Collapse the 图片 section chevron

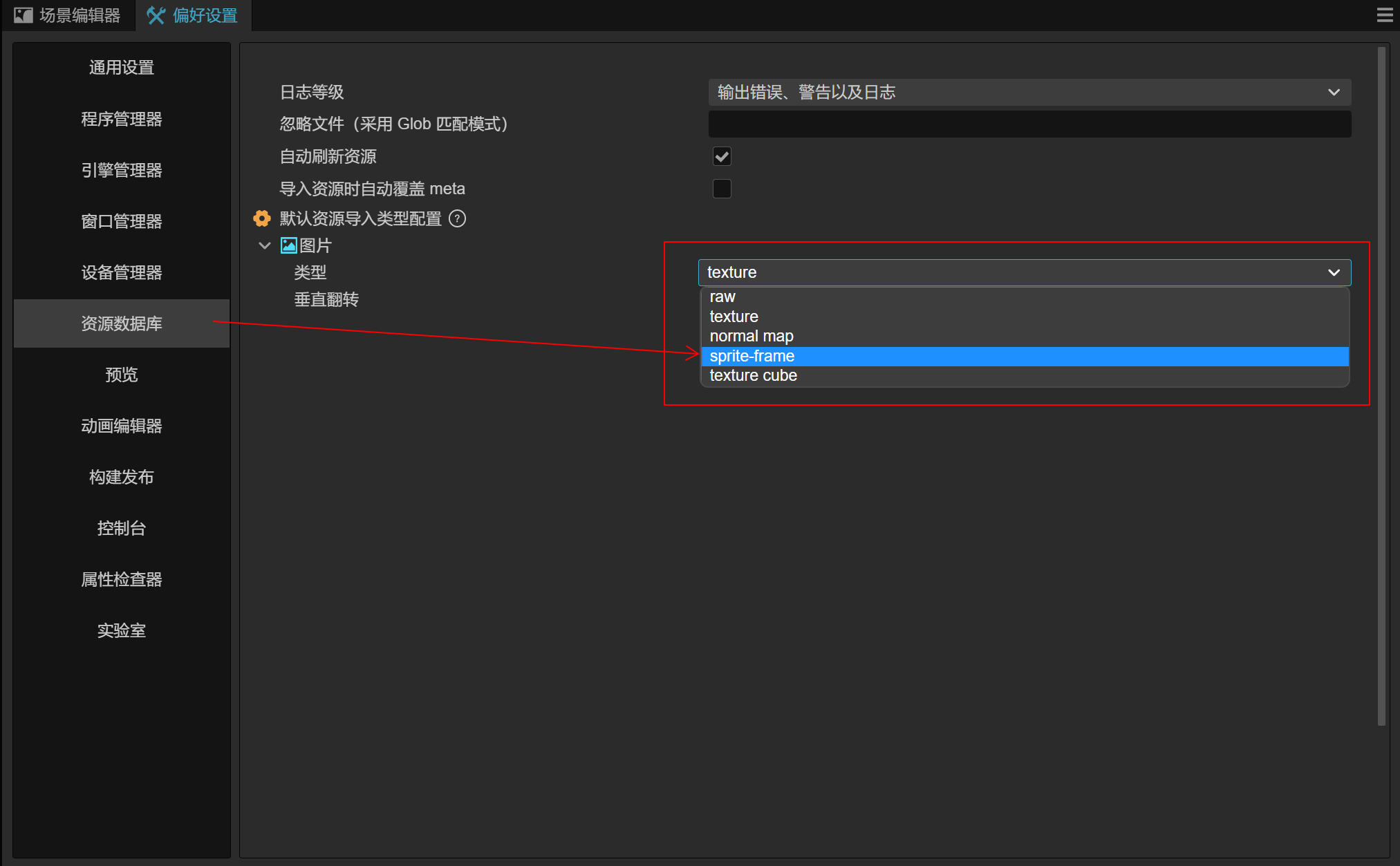coord(264,245)
